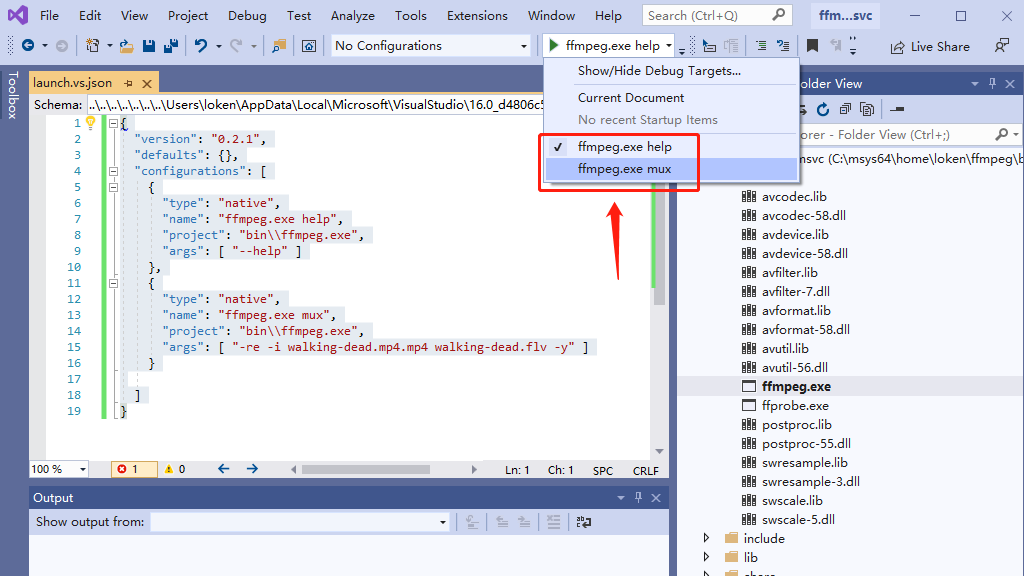Viewport: 1024px width, 576px height.
Task: Save the current file with disk icon
Action: pos(149,46)
